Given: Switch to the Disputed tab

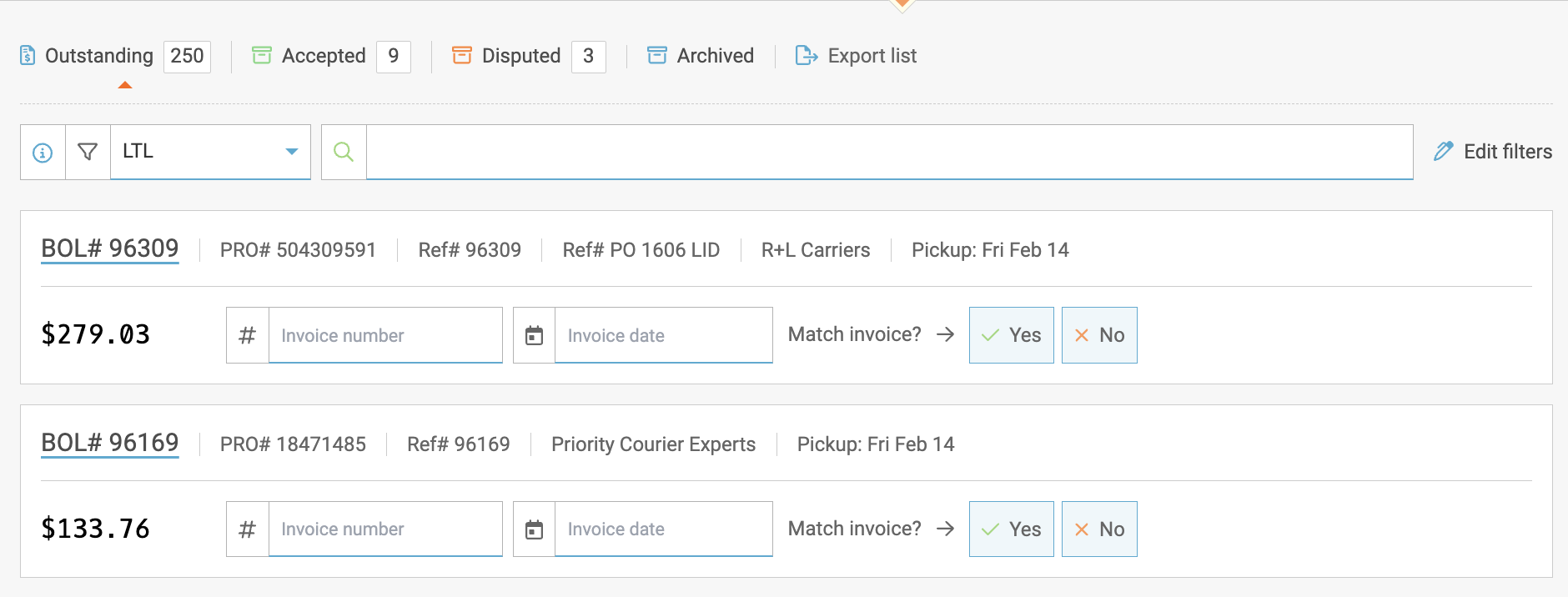Looking at the screenshot, I should click(x=519, y=55).
